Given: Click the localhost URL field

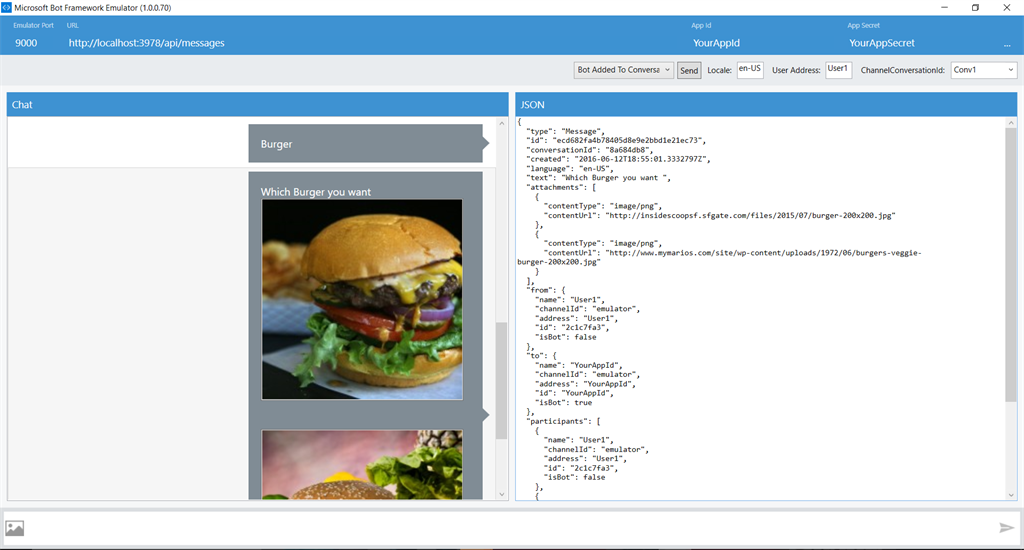Looking at the screenshot, I should (146, 43).
